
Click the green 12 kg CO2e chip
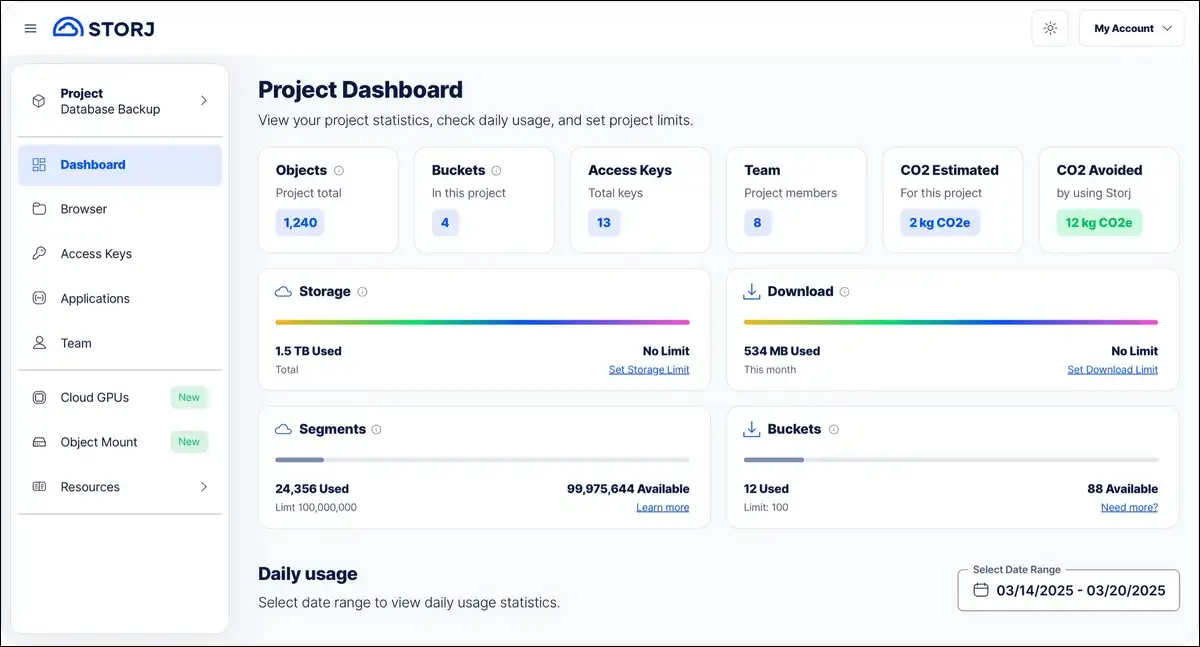(1099, 223)
